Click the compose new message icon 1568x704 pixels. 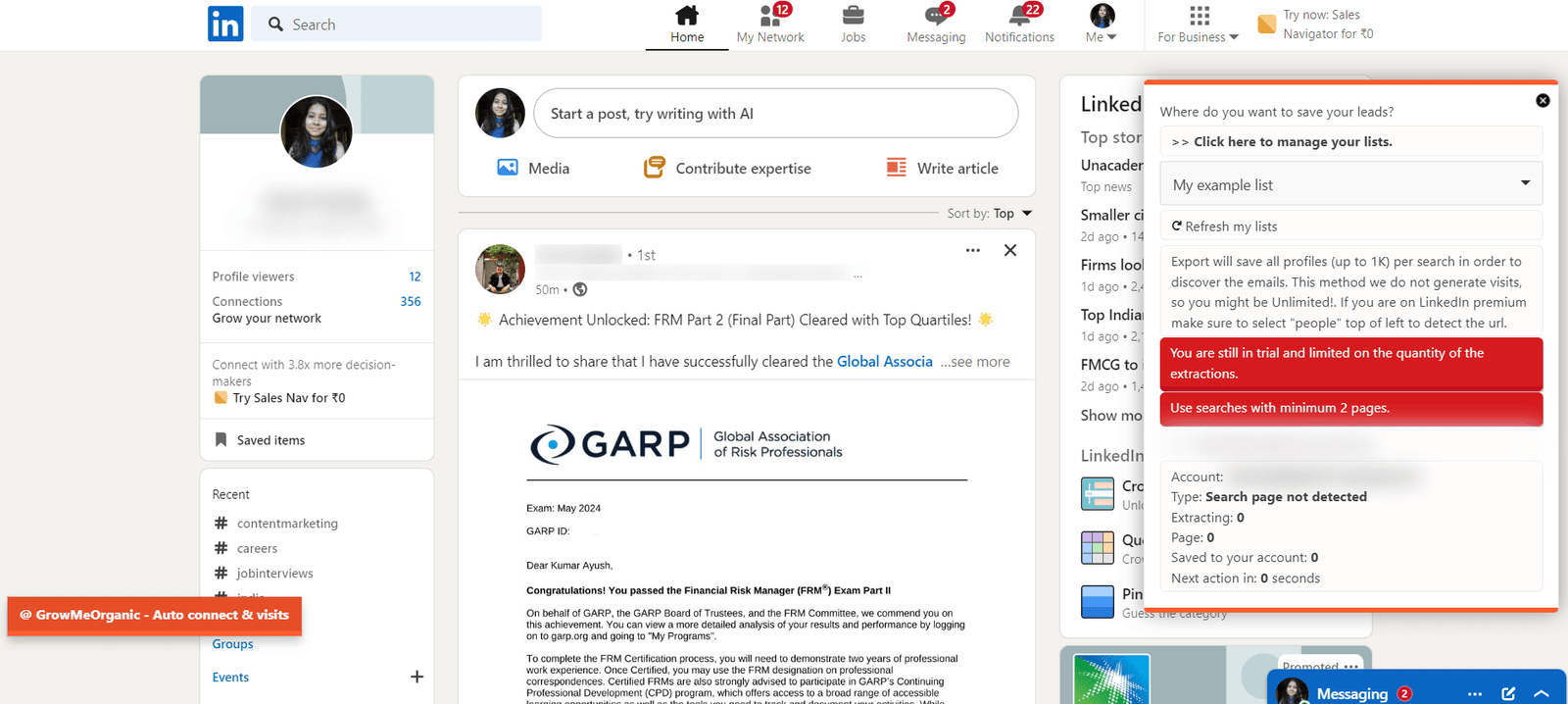coord(1508,693)
